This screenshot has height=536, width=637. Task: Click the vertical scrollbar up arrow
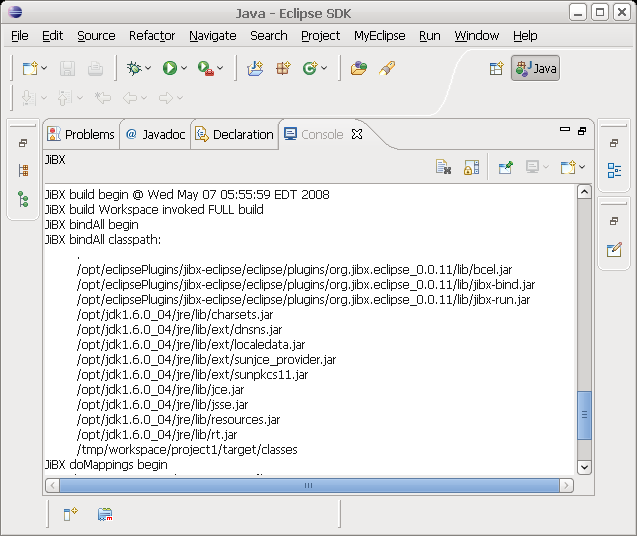[584, 191]
